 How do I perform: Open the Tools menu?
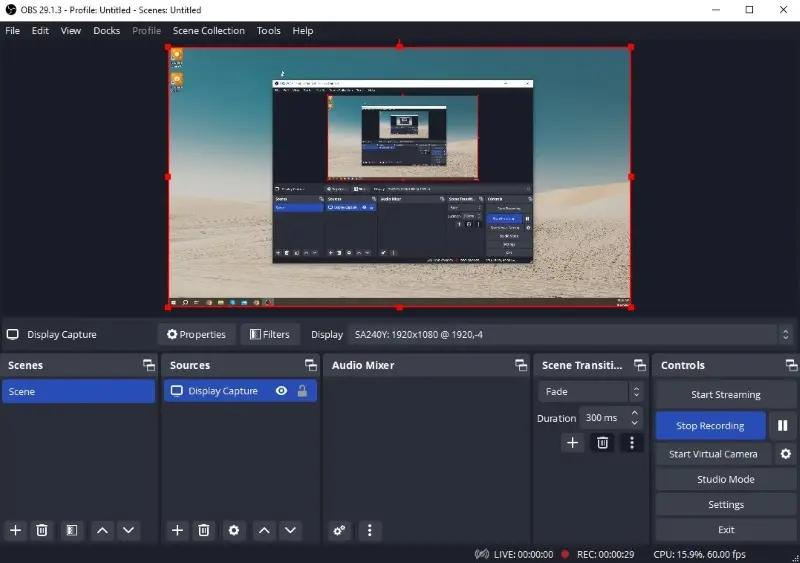tap(268, 31)
